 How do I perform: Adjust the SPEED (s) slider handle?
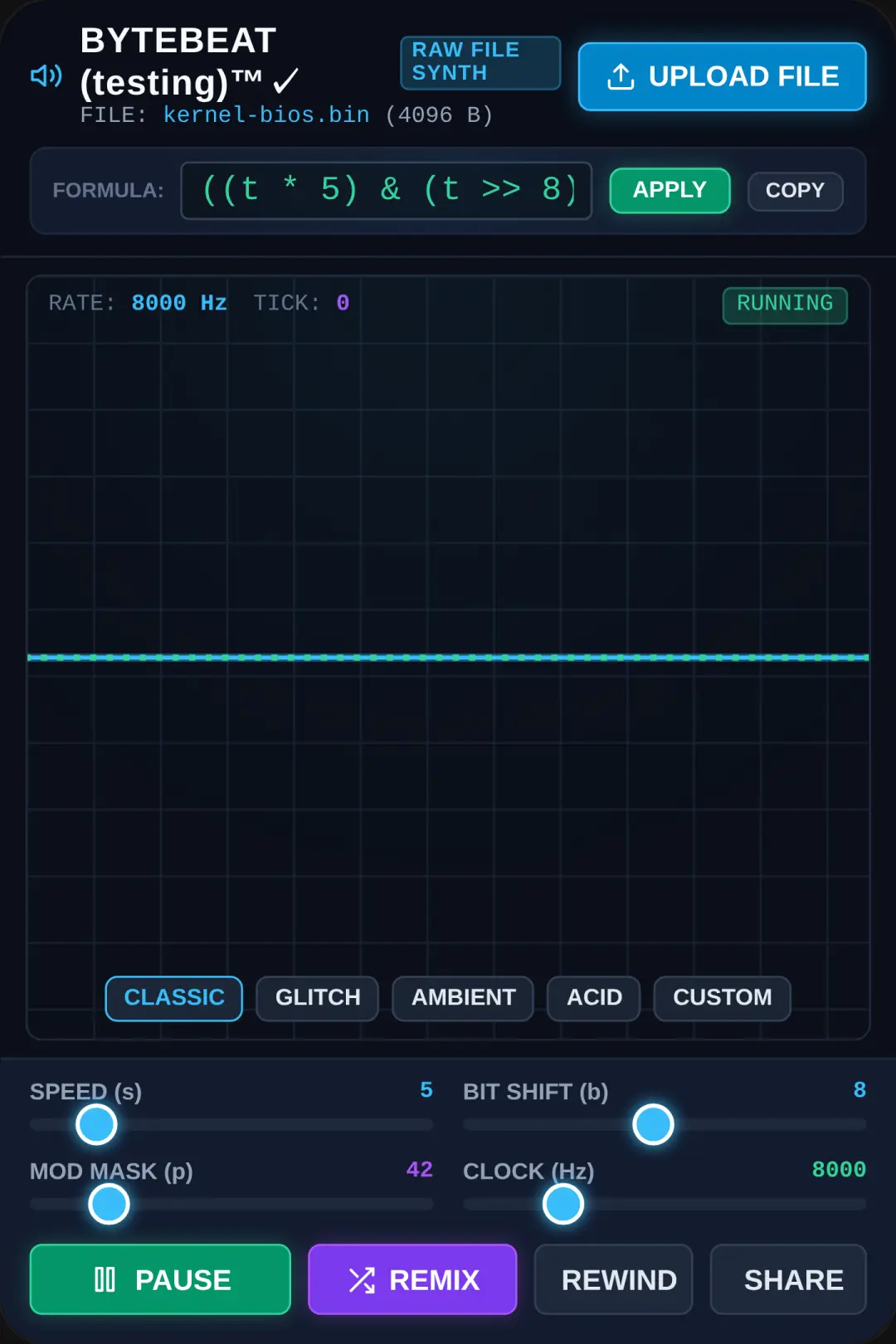(96, 1124)
